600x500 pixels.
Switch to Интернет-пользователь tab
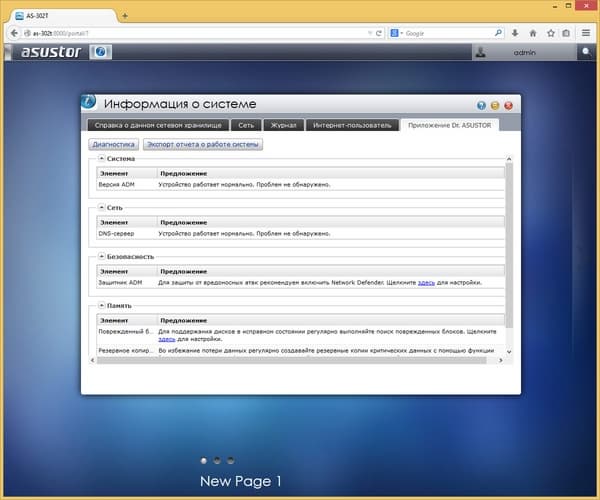tap(352, 125)
